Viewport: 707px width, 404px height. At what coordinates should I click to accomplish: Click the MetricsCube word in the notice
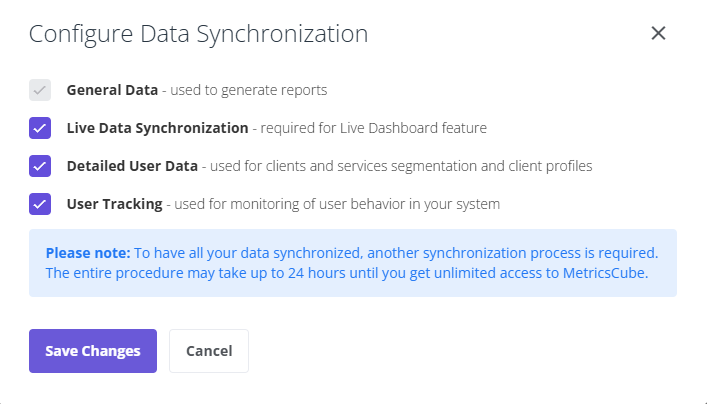pyautogui.click(x=604, y=273)
